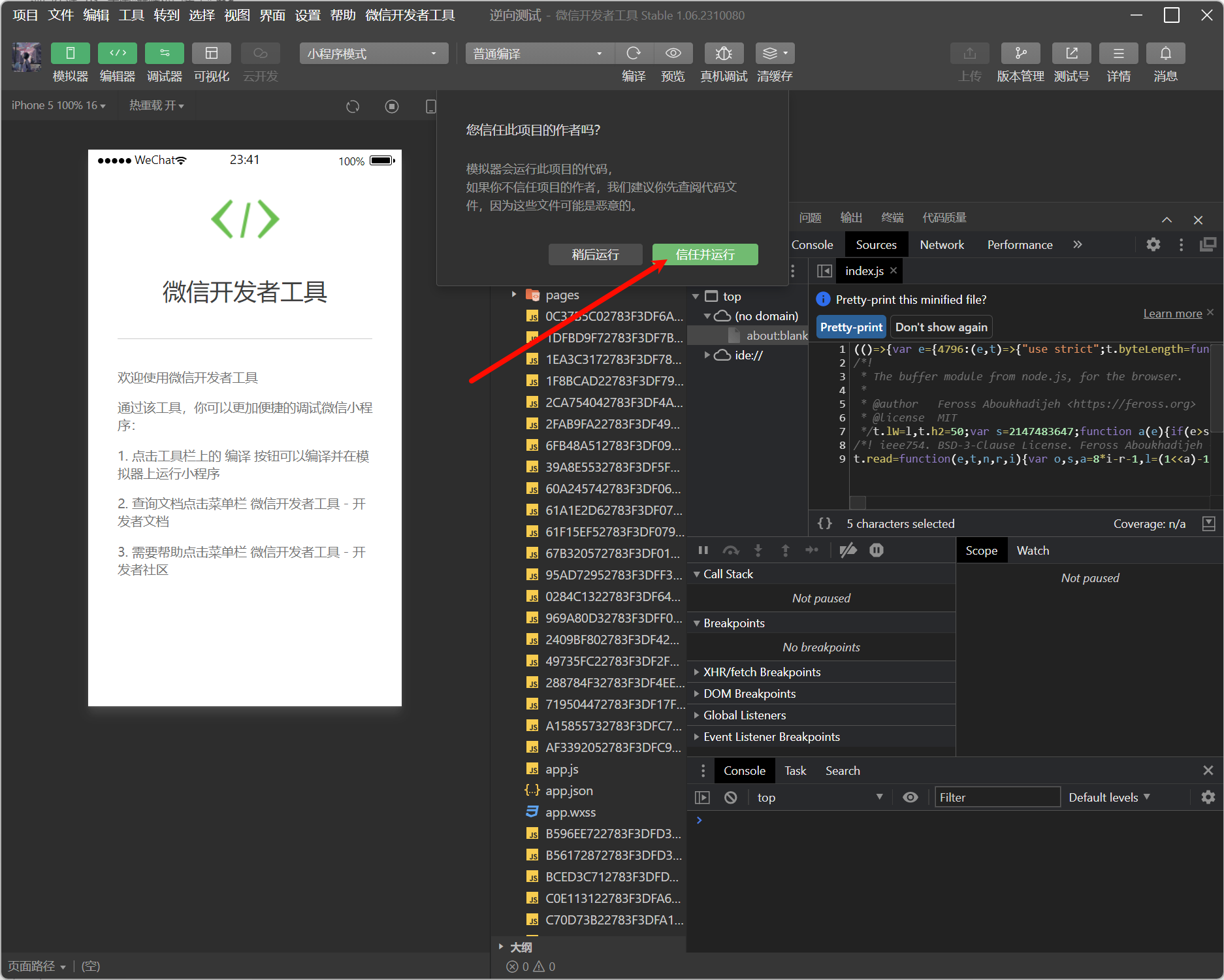The image size is (1224, 980).
Task: Expand XHR/fetch Breakpoints section
Action: pyautogui.click(x=697, y=672)
